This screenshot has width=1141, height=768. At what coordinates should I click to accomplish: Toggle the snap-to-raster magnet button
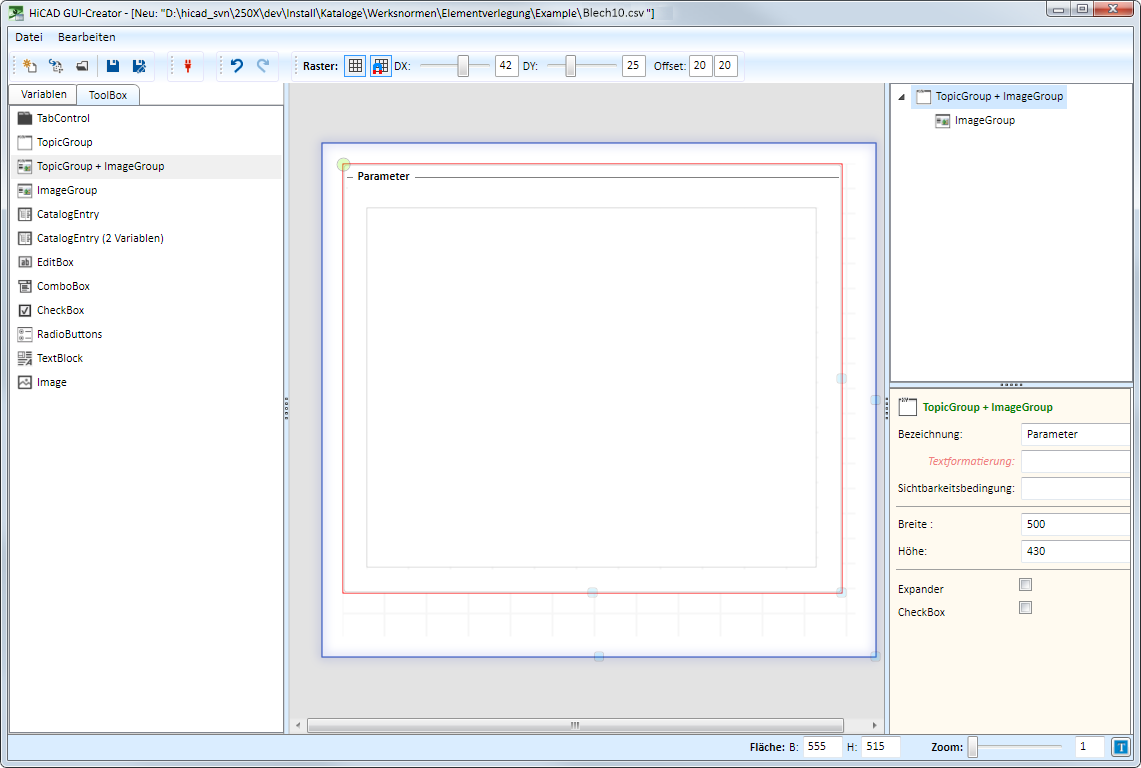(x=381, y=66)
